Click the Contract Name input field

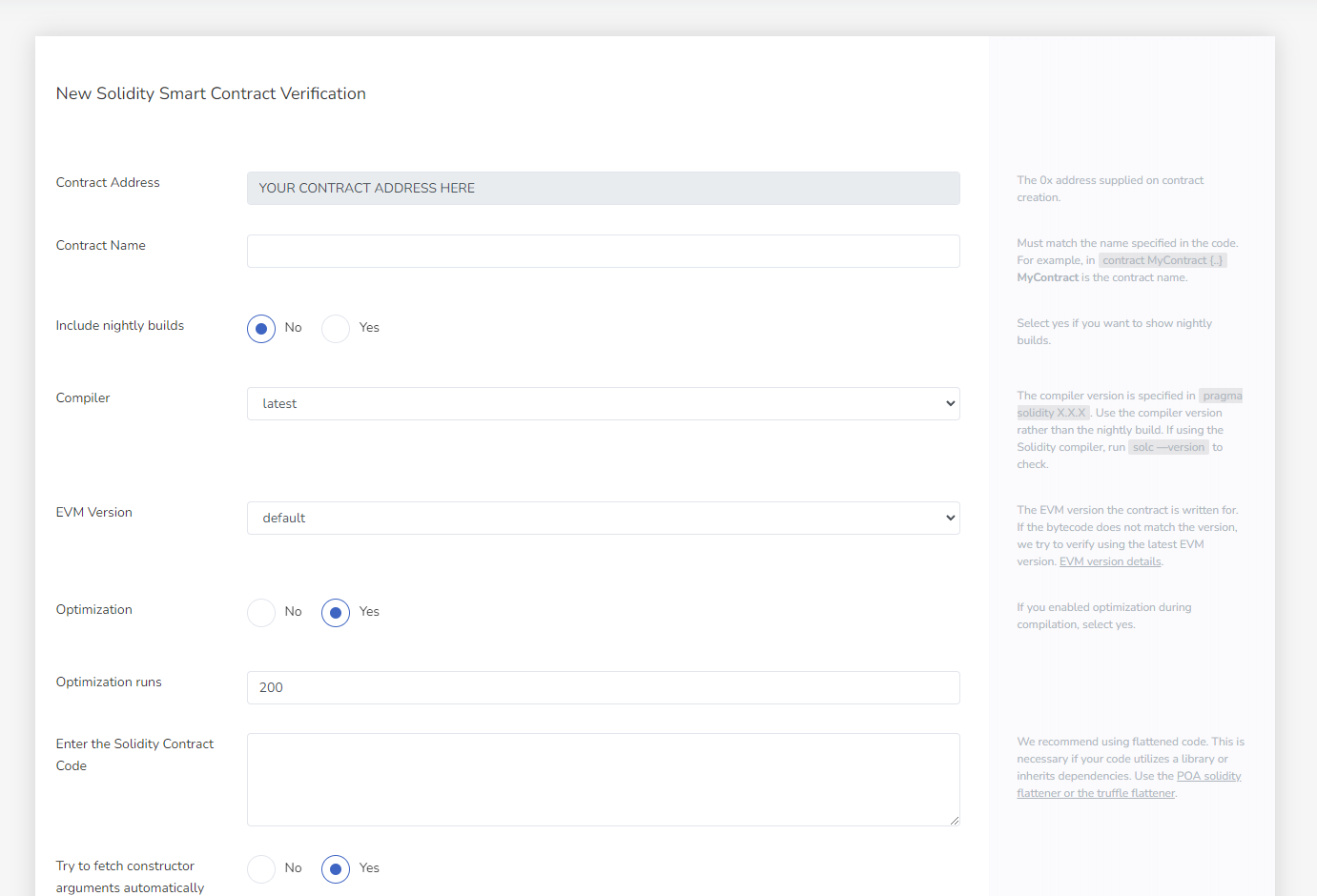pos(603,251)
